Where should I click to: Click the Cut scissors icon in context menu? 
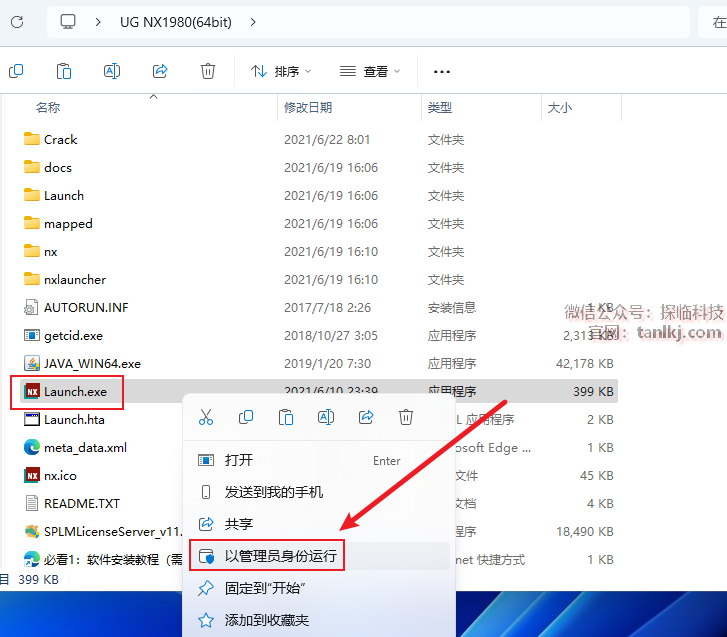click(206, 417)
